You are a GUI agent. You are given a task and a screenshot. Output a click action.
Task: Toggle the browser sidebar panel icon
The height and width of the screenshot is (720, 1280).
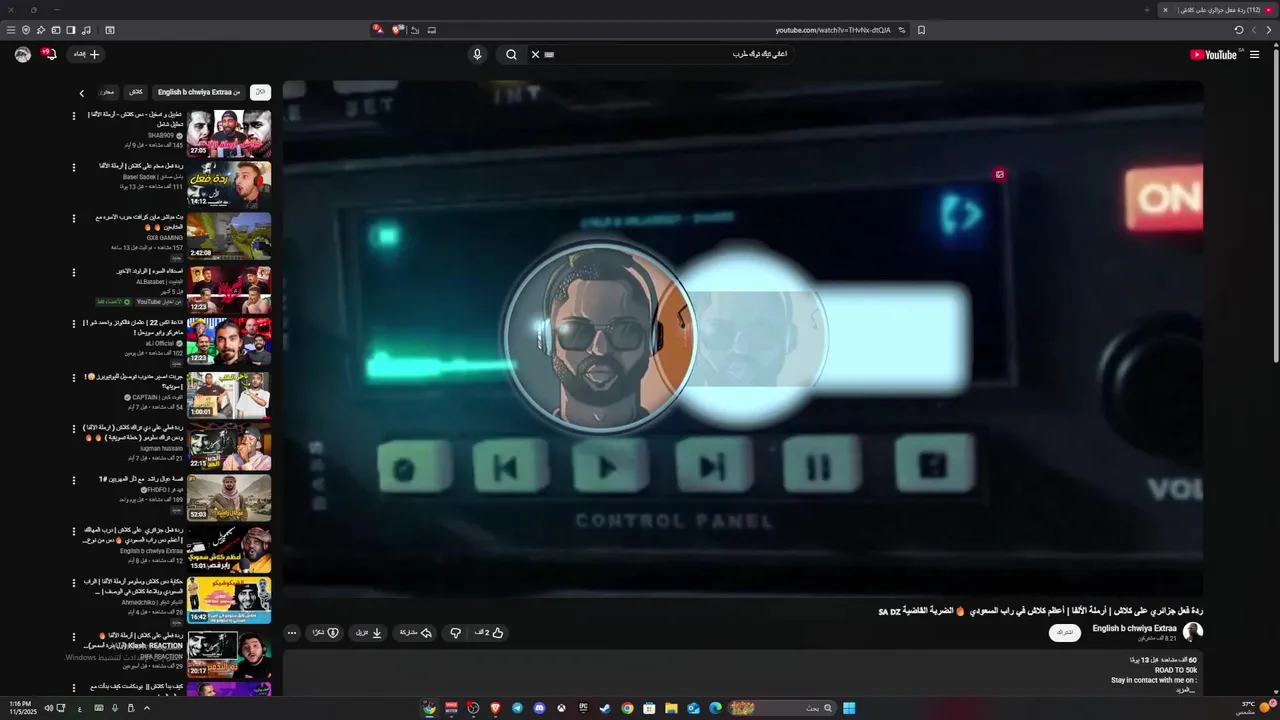point(71,30)
